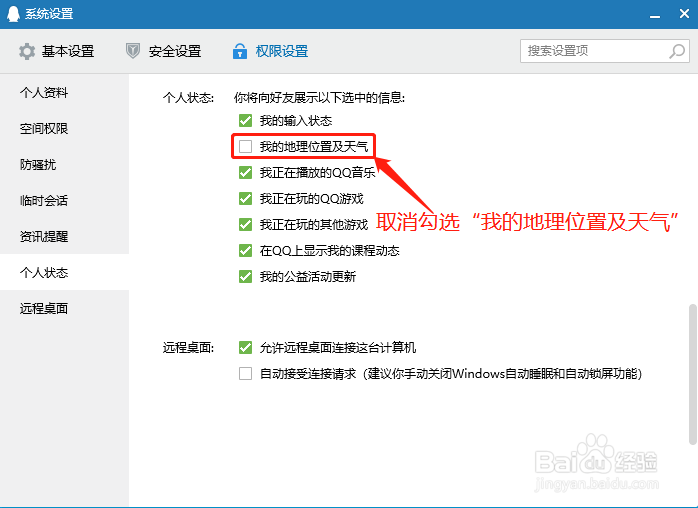Click the vertical scrollbar thumb
Image resolution: width=698 pixels, height=508 pixels.
coord(692,374)
